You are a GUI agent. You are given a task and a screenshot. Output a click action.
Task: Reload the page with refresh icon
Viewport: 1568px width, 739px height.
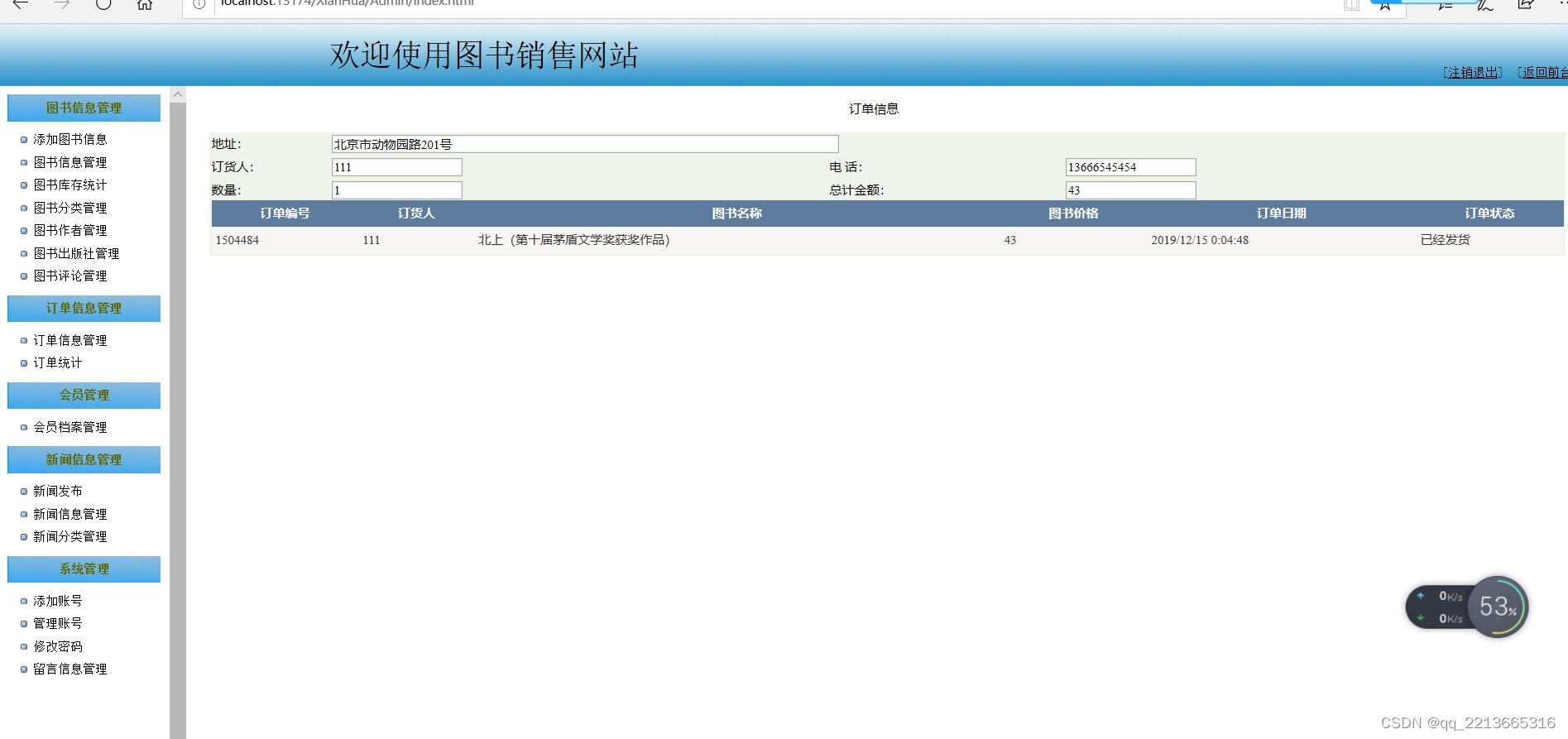[x=103, y=4]
